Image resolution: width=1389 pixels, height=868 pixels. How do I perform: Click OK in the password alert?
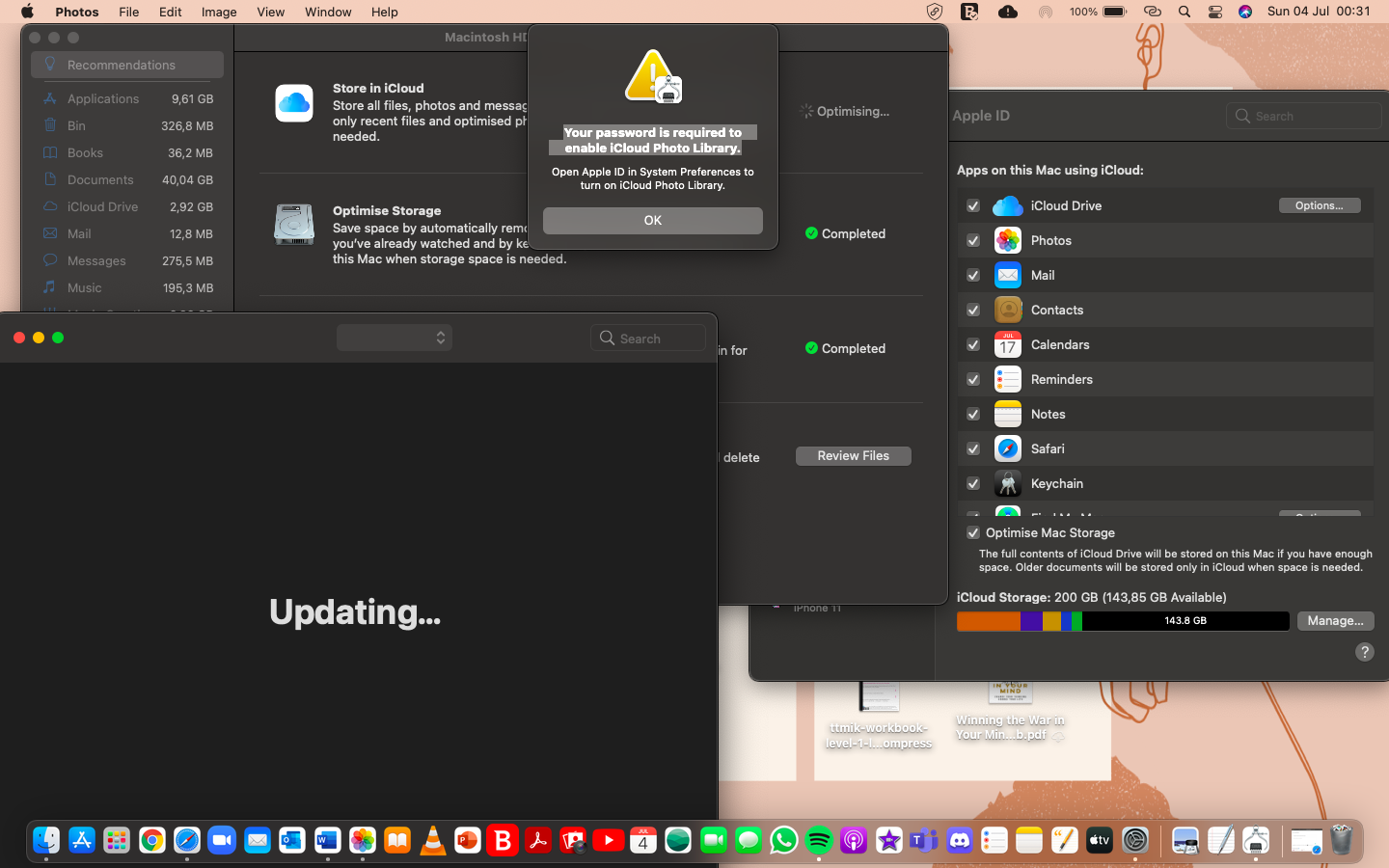coord(653,221)
